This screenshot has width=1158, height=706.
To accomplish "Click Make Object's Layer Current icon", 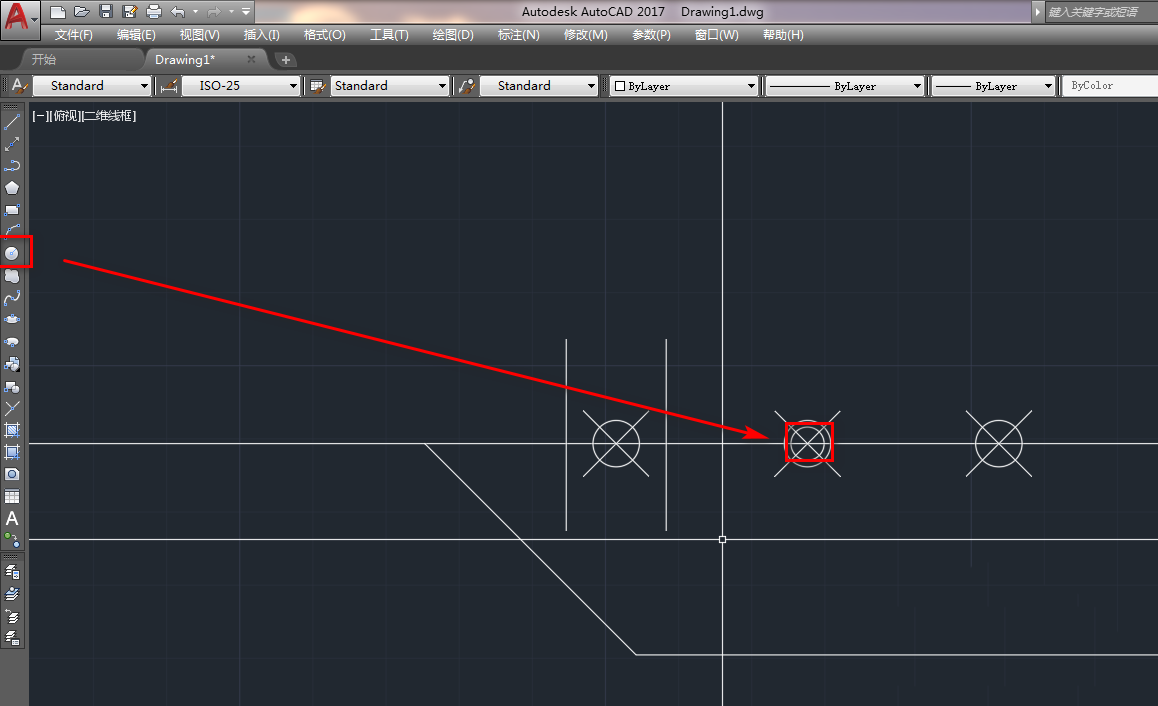I will [12, 594].
